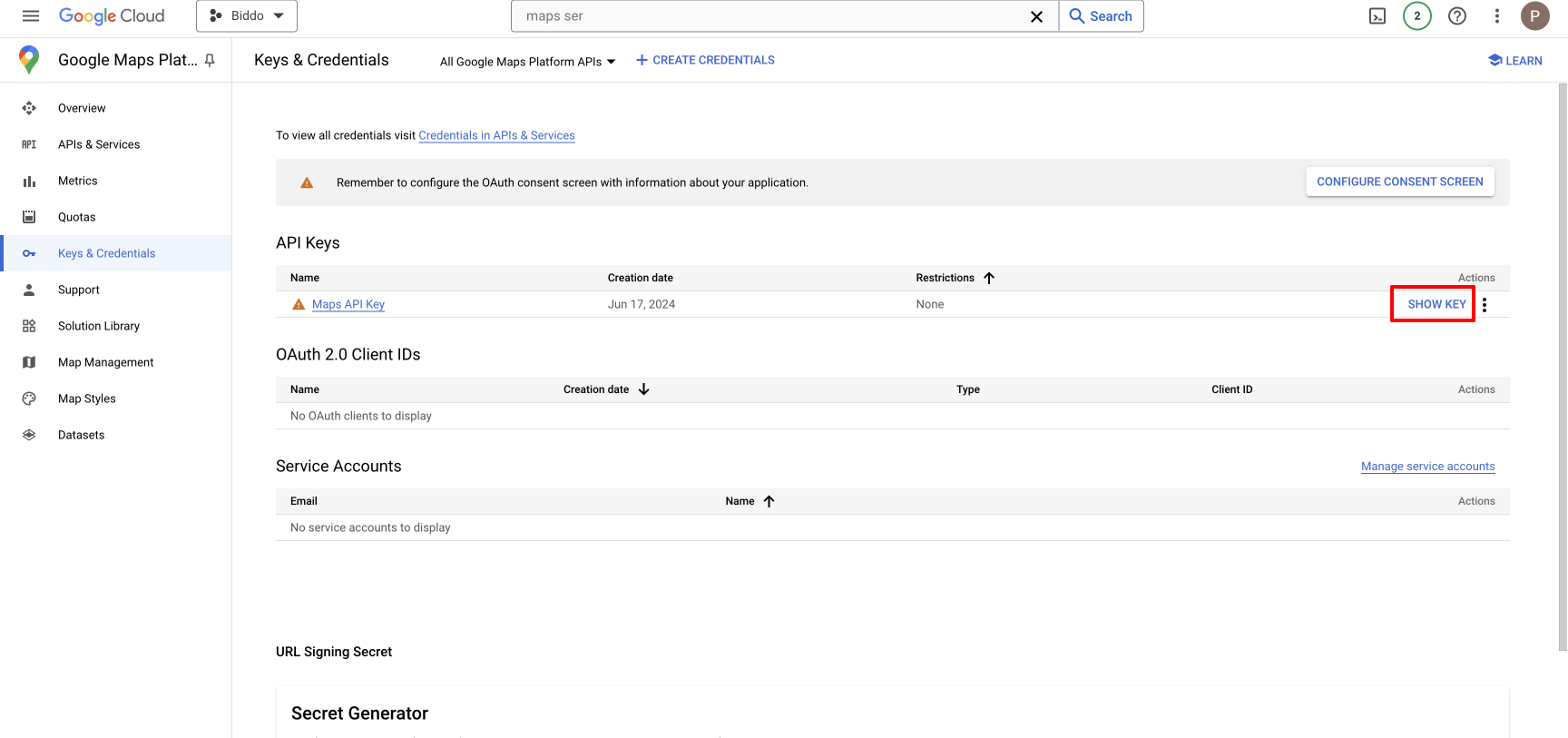Open the notifications badge showing 2
The width and height of the screenshot is (1568, 738).
point(1417,16)
